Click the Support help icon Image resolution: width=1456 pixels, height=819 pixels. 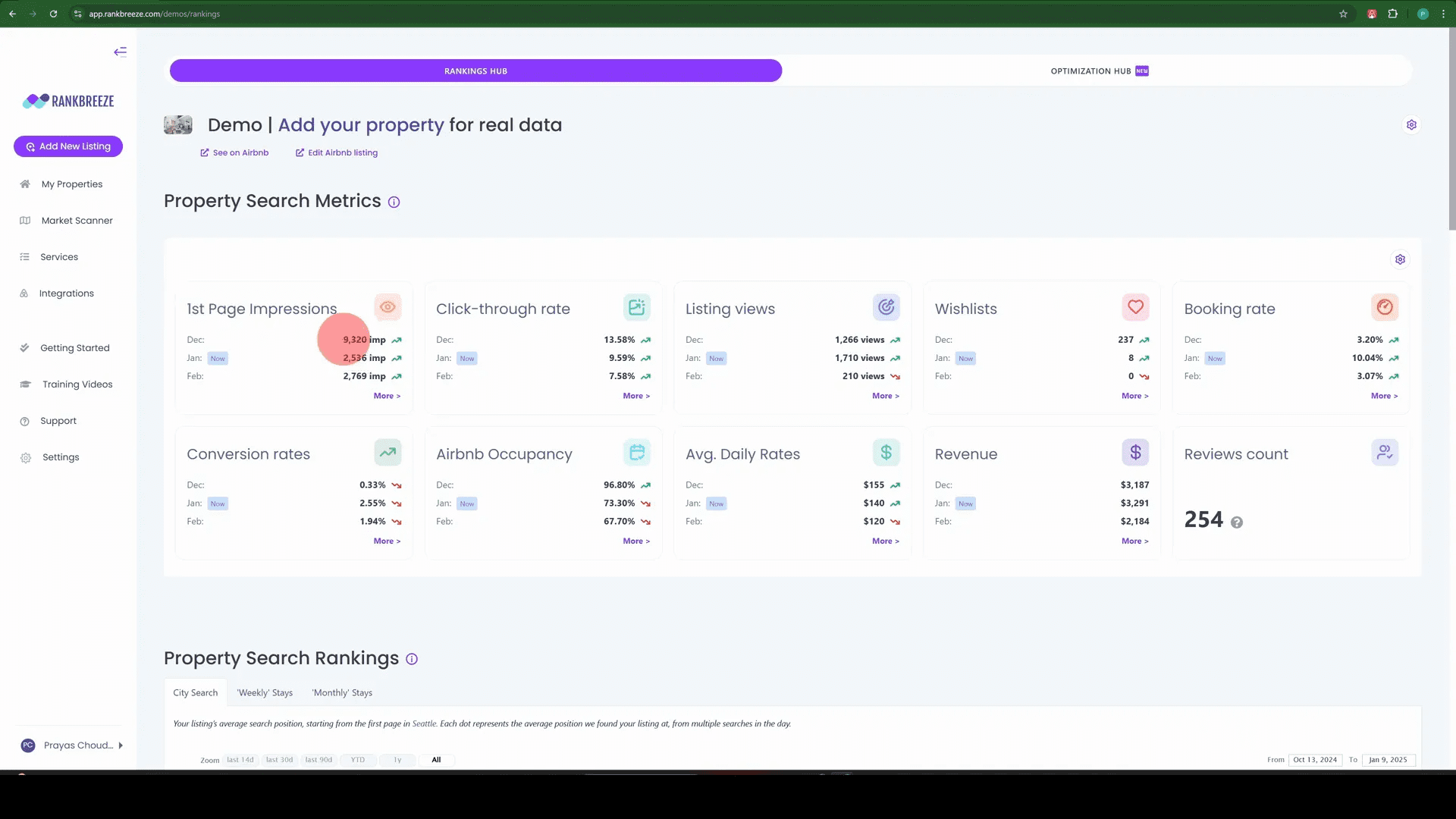pos(24,422)
